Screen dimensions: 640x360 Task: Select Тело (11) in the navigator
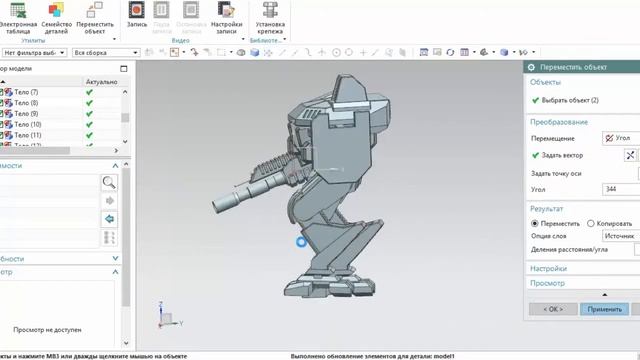pos(28,135)
